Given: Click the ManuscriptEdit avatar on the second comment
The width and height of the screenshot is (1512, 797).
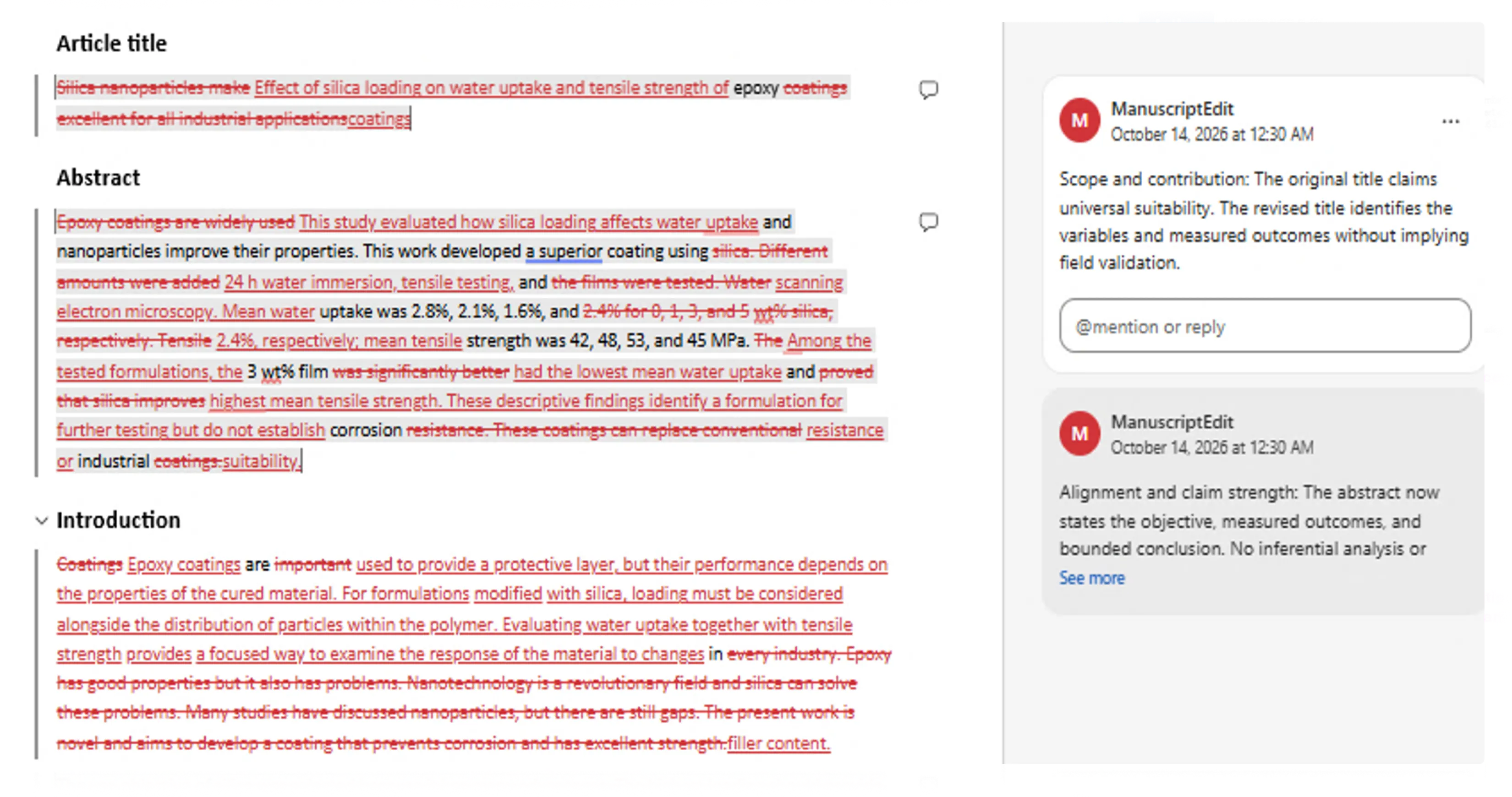Looking at the screenshot, I should [x=1079, y=434].
